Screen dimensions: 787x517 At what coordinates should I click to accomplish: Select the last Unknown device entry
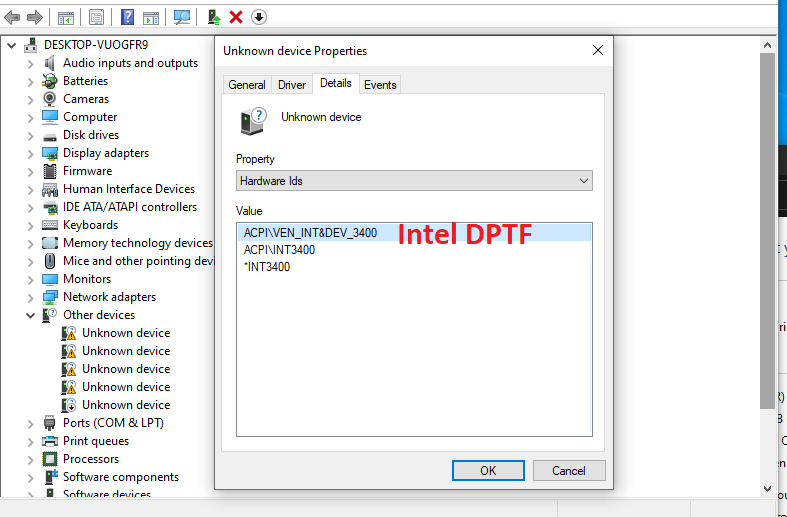126,405
